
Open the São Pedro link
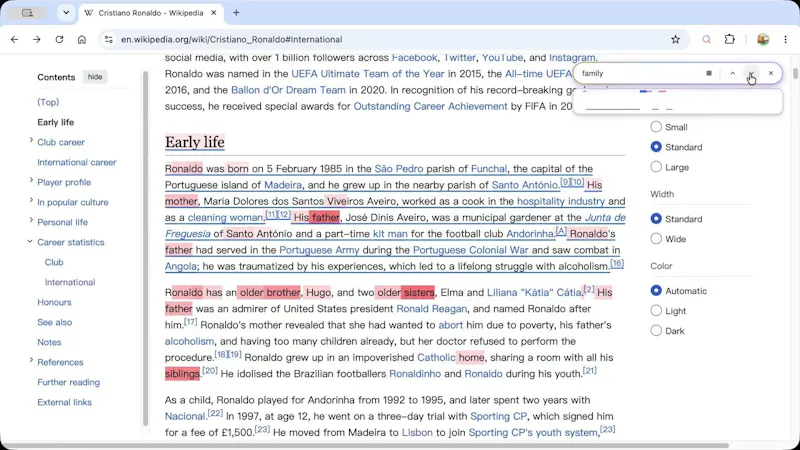[x=399, y=168]
